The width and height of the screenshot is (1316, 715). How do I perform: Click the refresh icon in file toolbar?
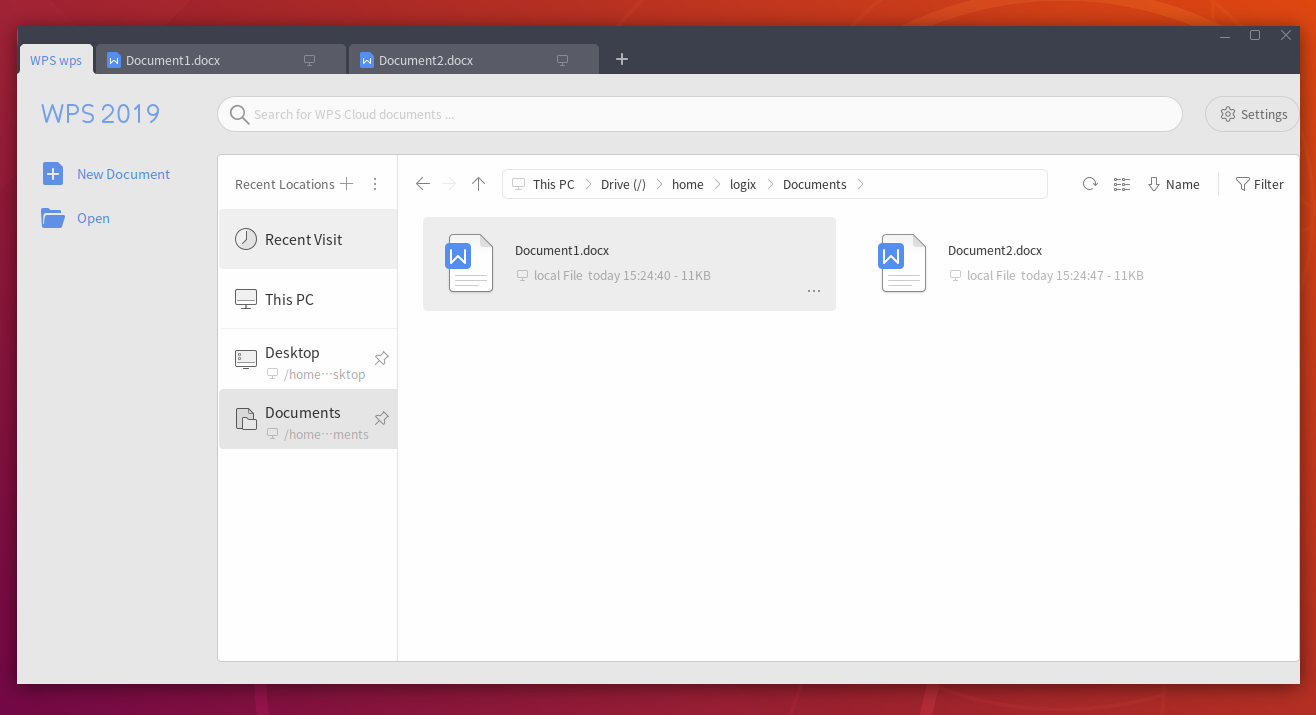1090,184
